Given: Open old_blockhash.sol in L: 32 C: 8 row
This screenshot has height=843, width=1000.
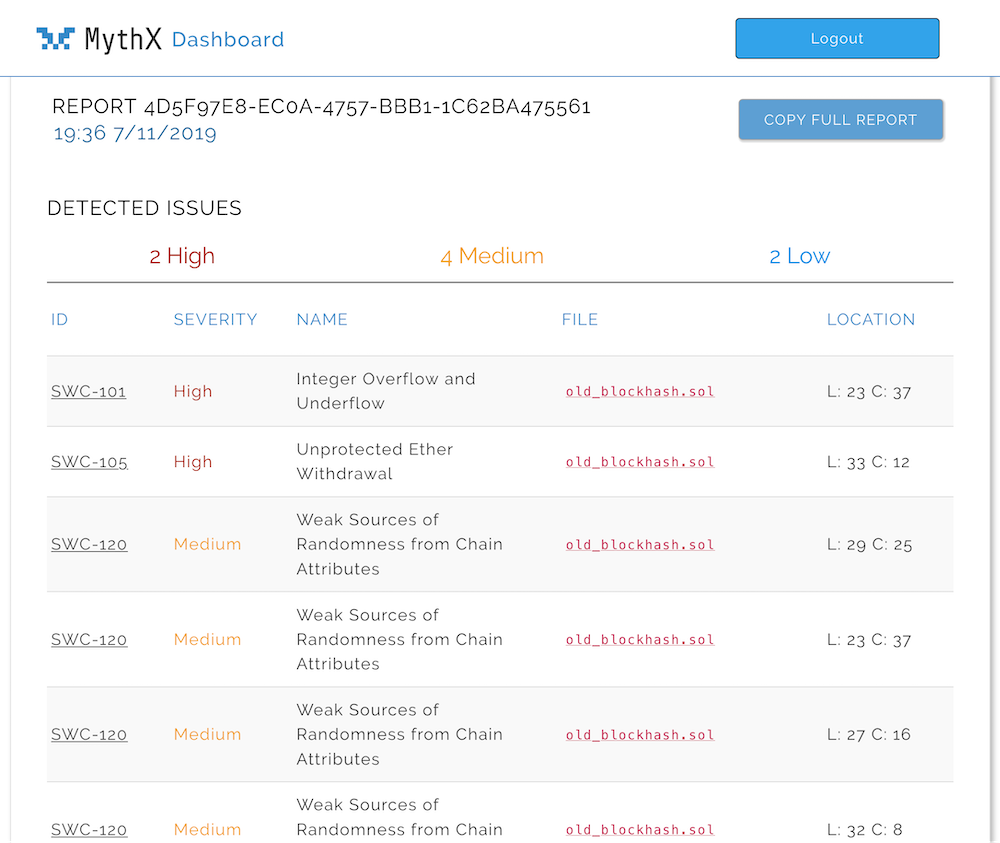Looking at the screenshot, I should coord(640,830).
